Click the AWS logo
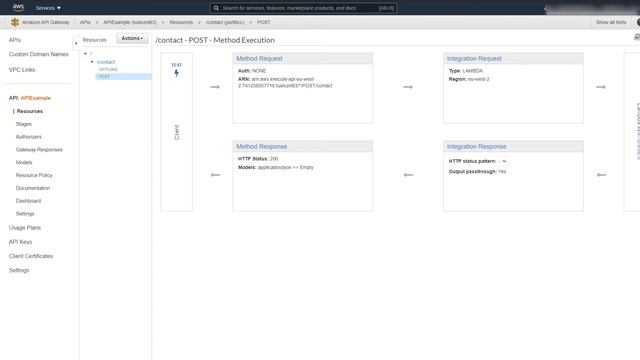The width and height of the screenshot is (640, 360). [x=18, y=7]
